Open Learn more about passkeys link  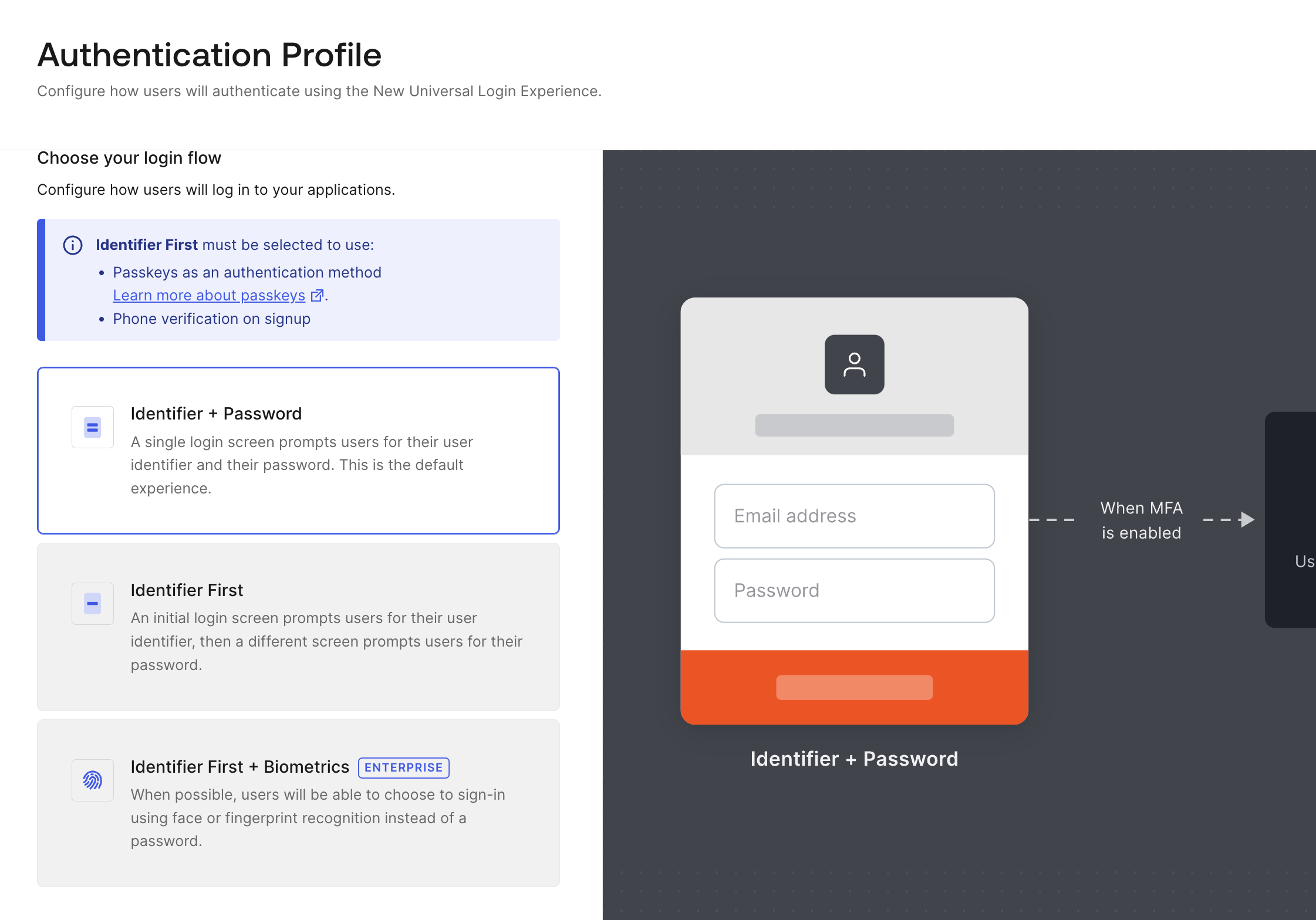pos(209,296)
